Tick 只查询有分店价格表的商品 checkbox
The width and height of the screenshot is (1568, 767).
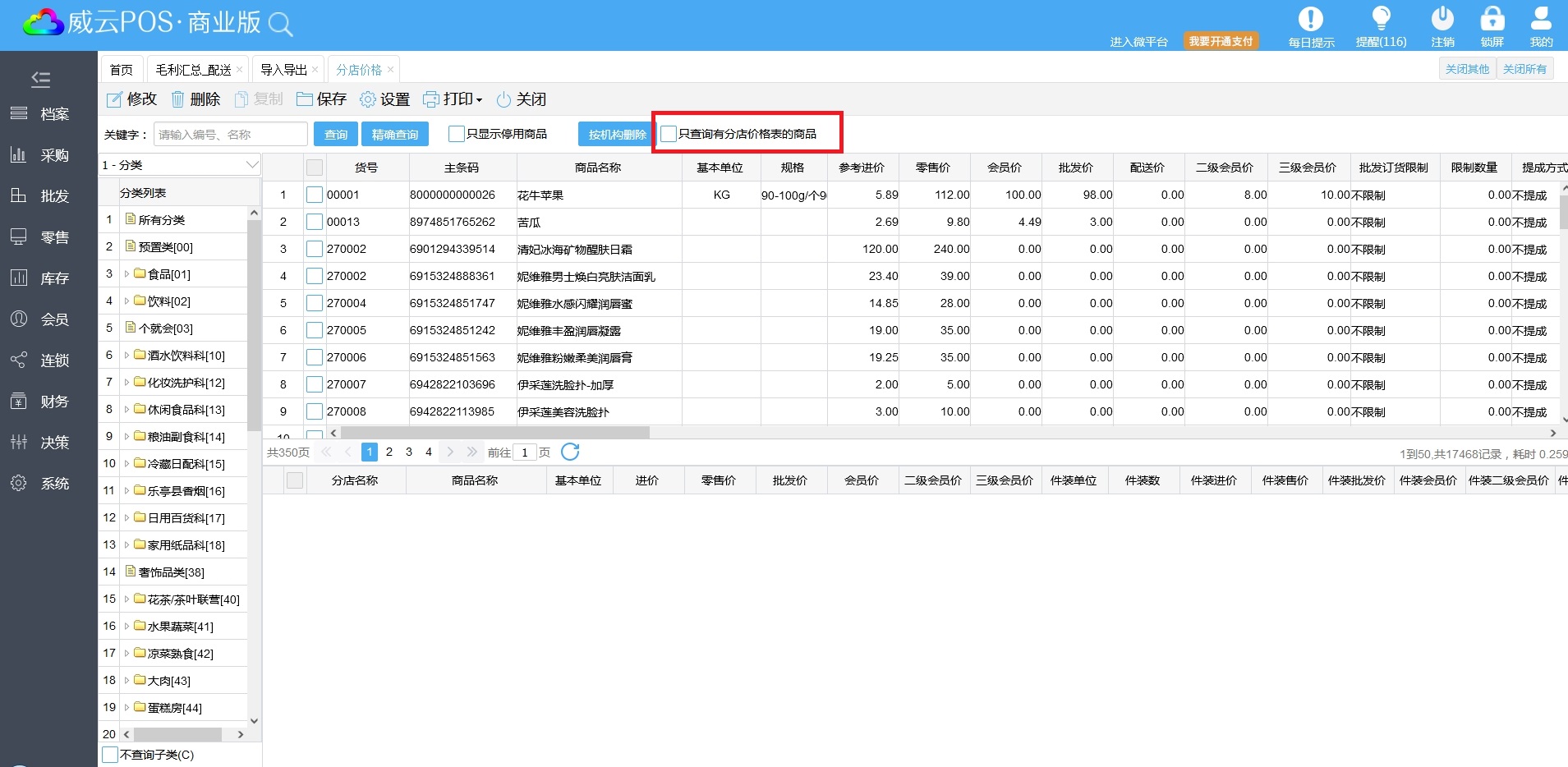coord(669,134)
